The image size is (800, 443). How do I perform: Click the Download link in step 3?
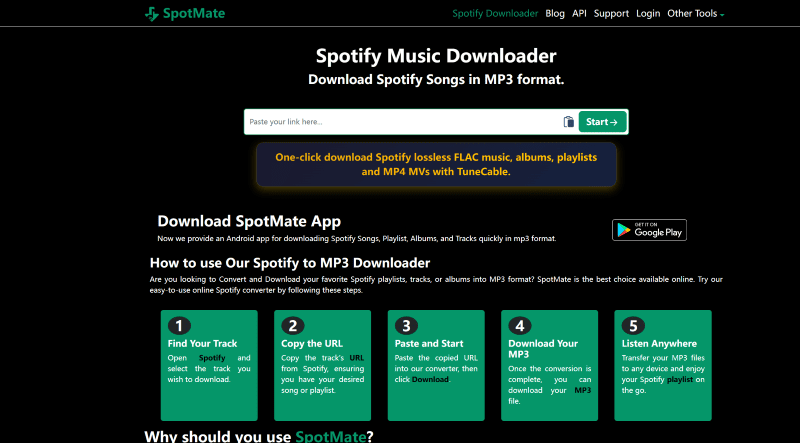click(x=430, y=379)
